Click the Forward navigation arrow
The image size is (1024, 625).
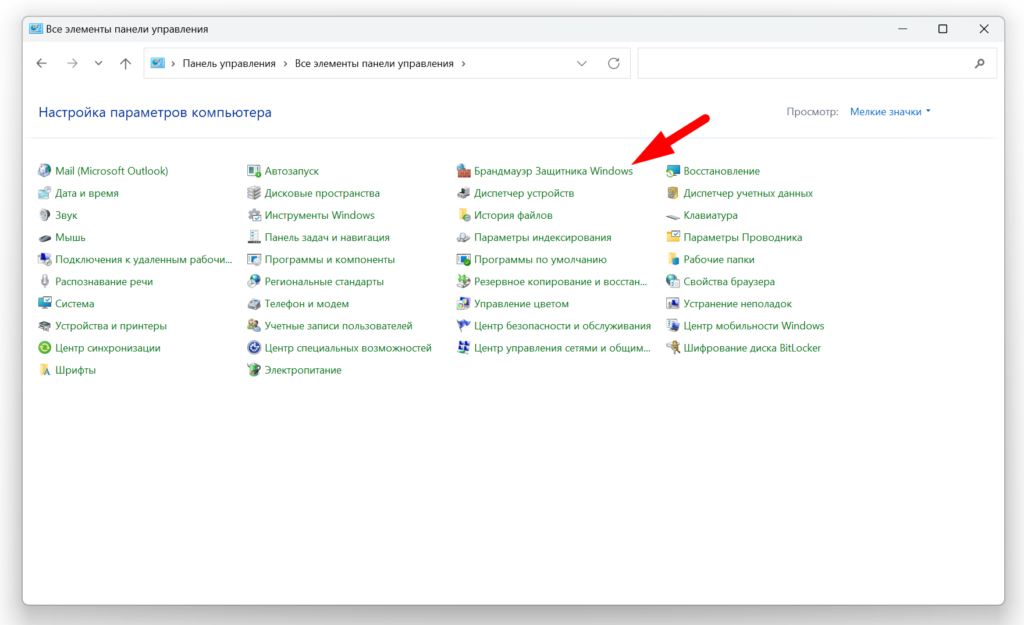(72, 64)
